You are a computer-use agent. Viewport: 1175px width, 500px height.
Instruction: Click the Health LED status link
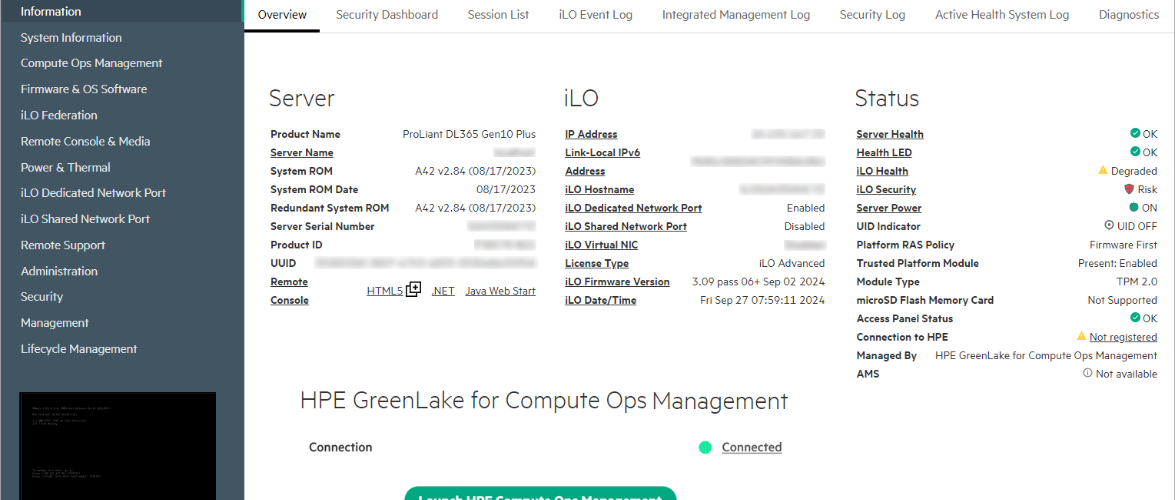(x=884, y=153)
